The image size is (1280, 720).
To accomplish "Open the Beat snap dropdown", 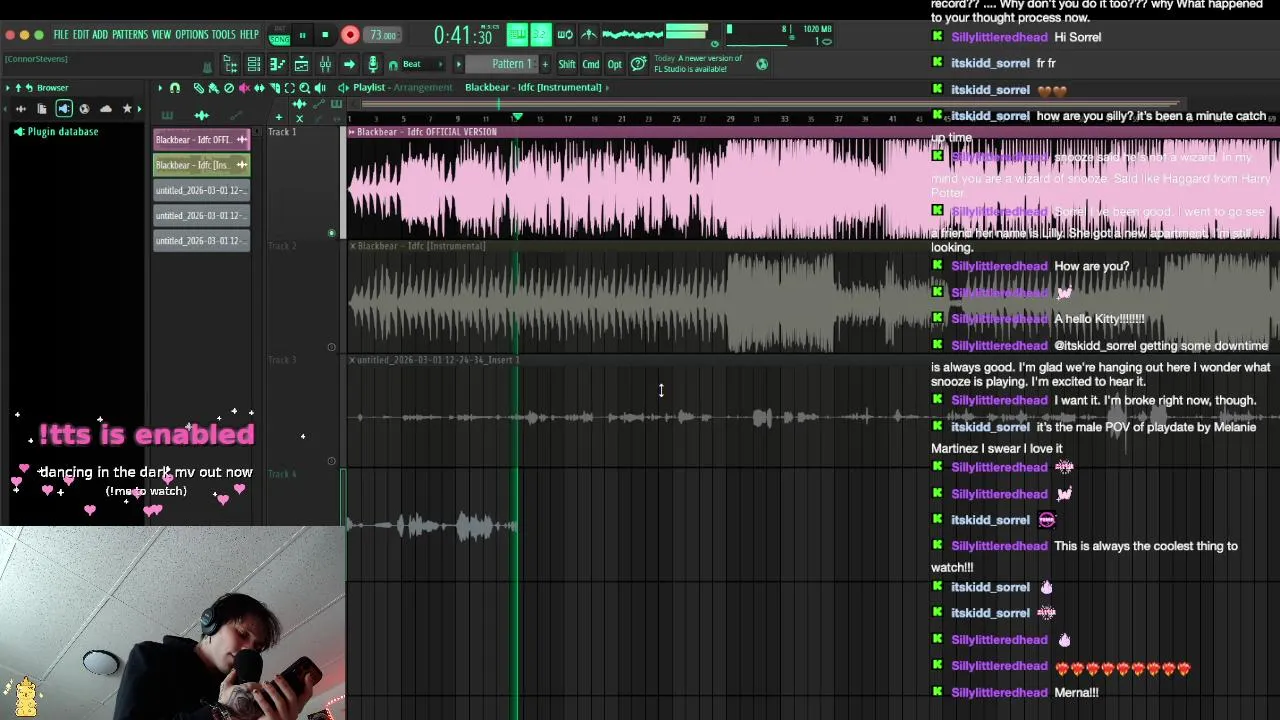I will pyautogui.click(x=418, y=64).
